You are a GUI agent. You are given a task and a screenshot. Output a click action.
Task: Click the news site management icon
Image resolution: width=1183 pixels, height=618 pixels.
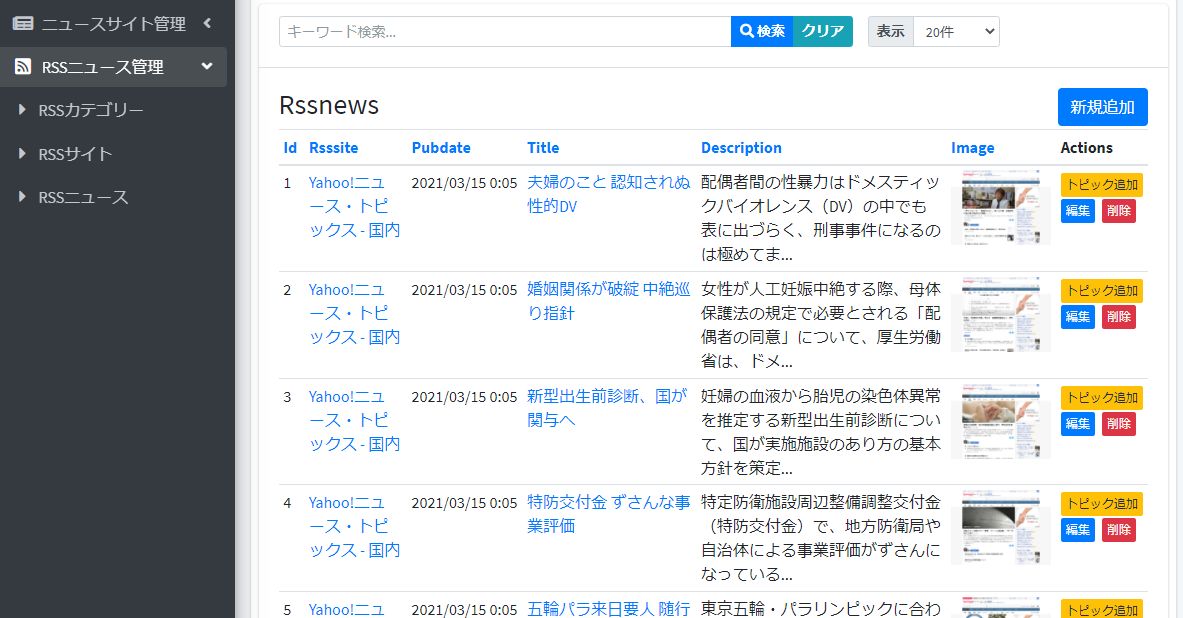click(x=22, y=23)
